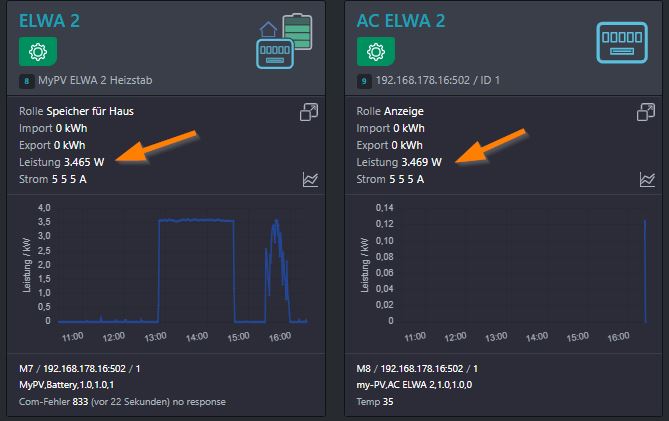Click 'M7 / 192.168.178.16:502 / 1' line
The width and height of the screenshot is (669, 421).
pyautogui.click(x=80, y=369)
